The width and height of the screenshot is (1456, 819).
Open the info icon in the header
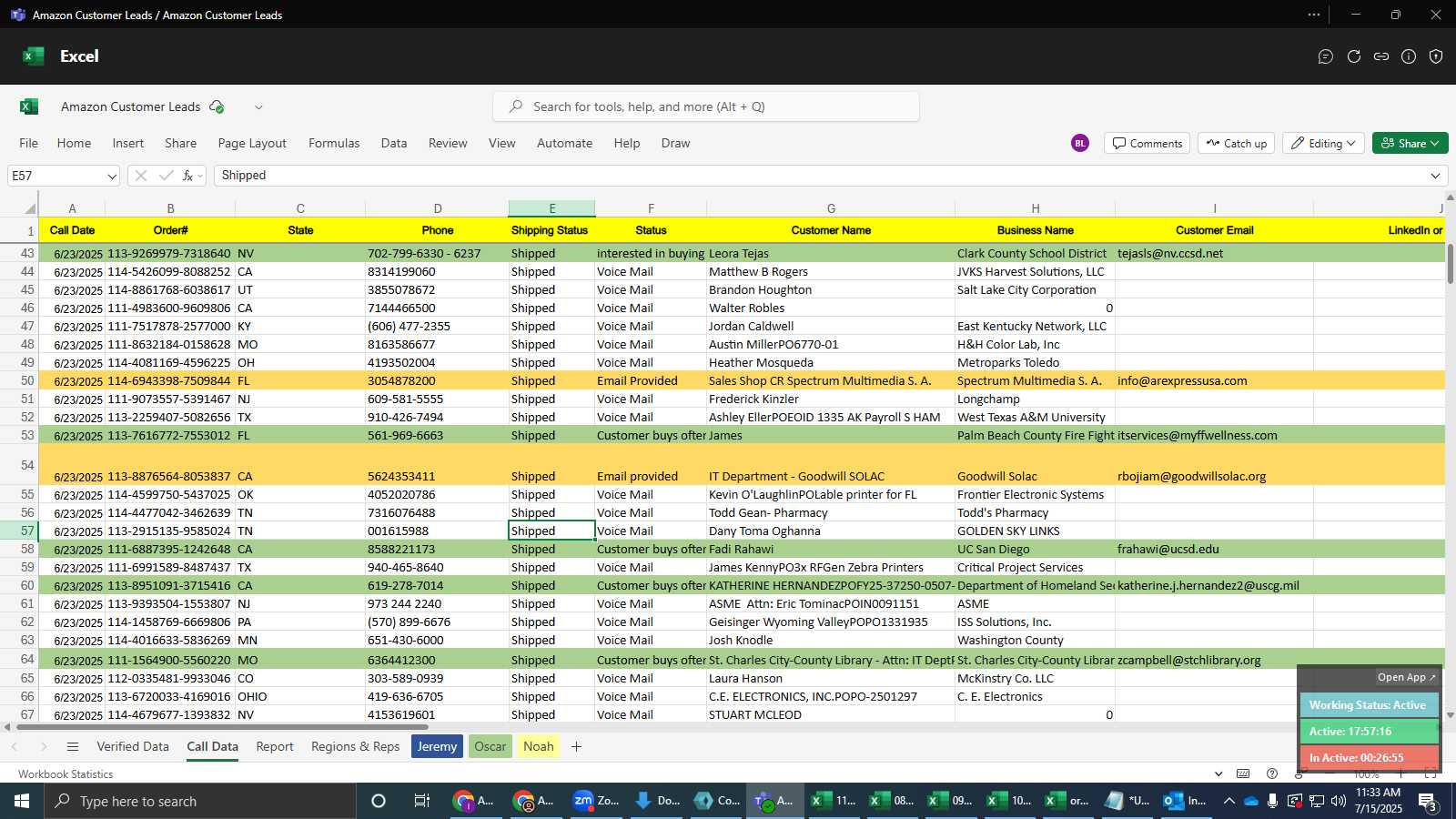click(x=1409, y=56)
